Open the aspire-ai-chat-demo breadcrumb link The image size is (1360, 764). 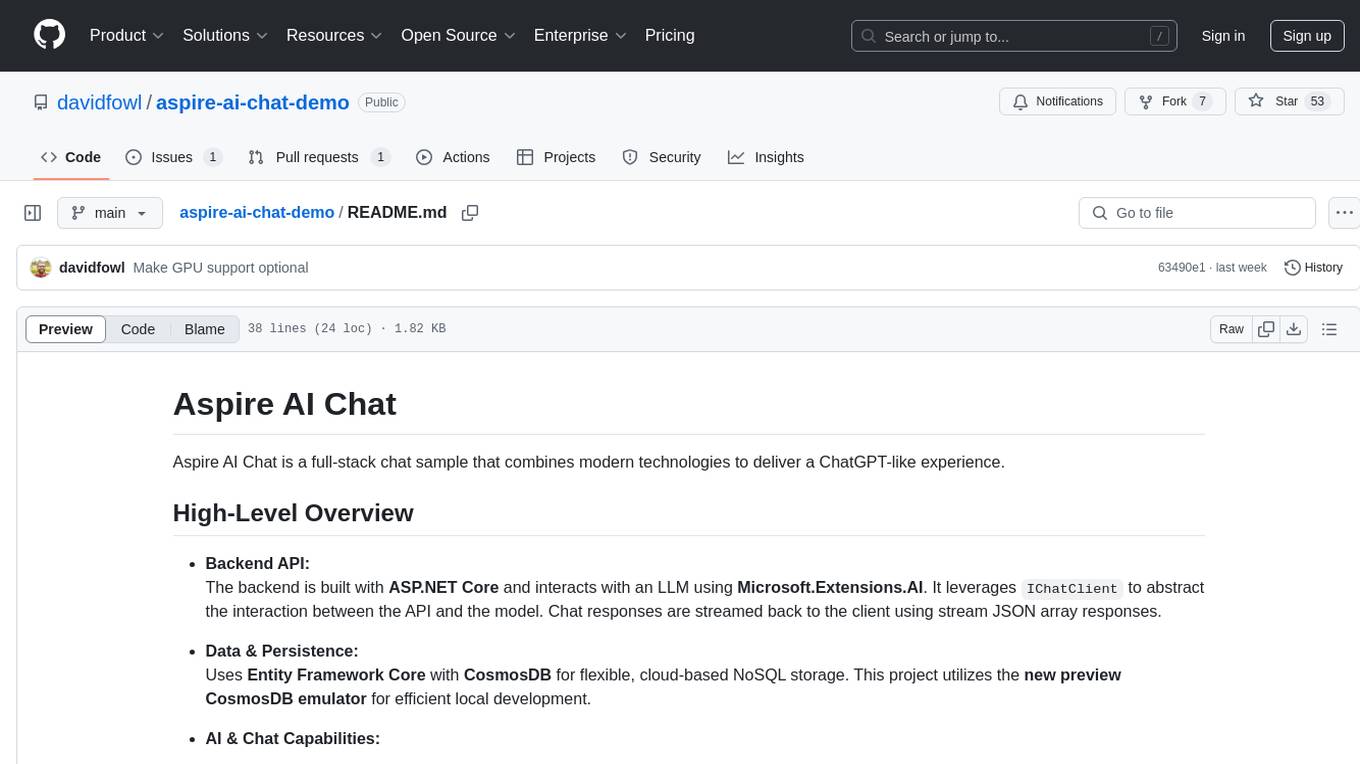257,213
